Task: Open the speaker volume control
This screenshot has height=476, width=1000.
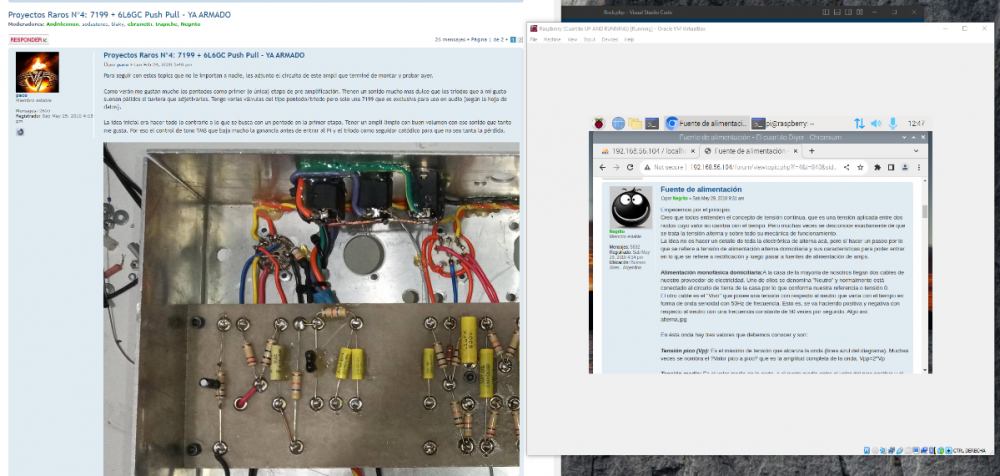Action: point(878,123)
